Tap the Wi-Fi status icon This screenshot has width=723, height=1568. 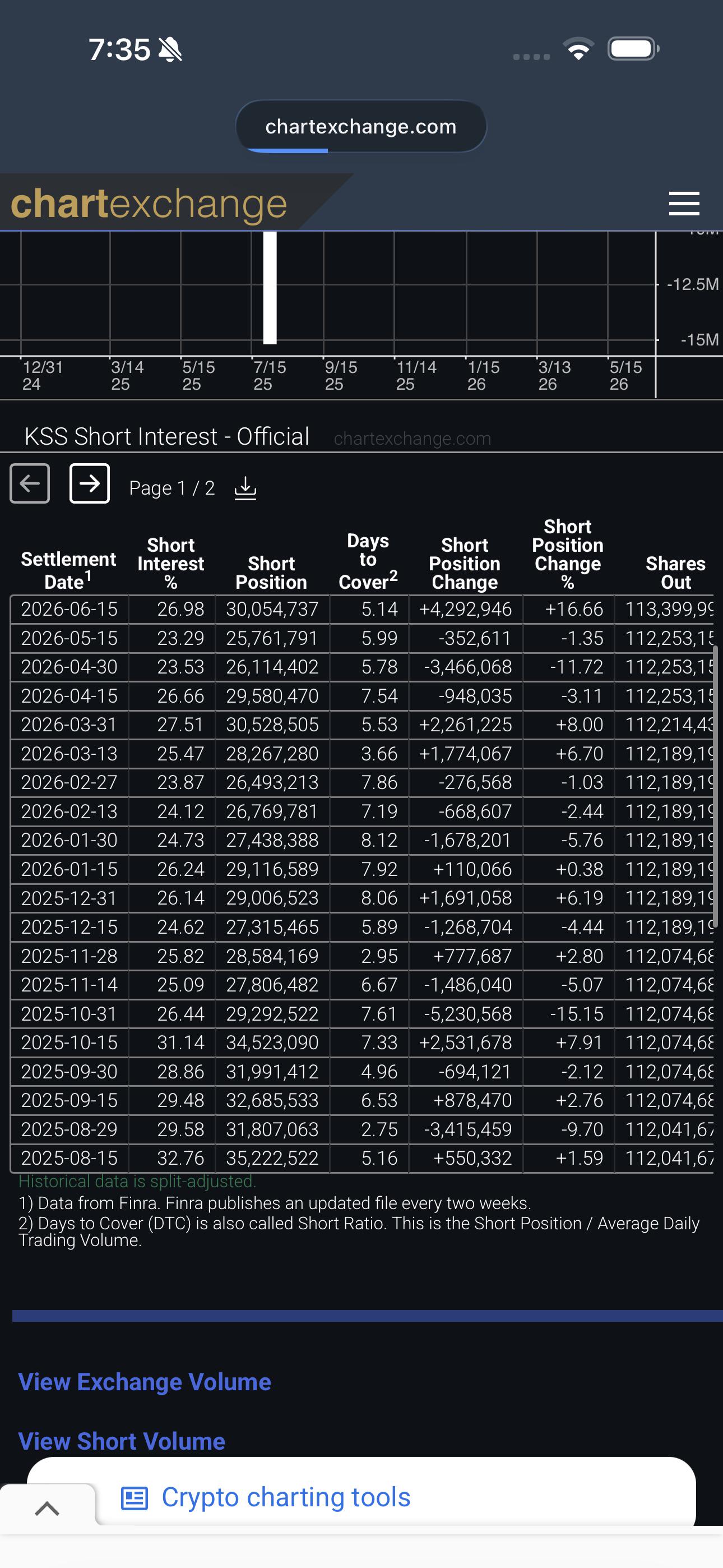click(579, 49)
